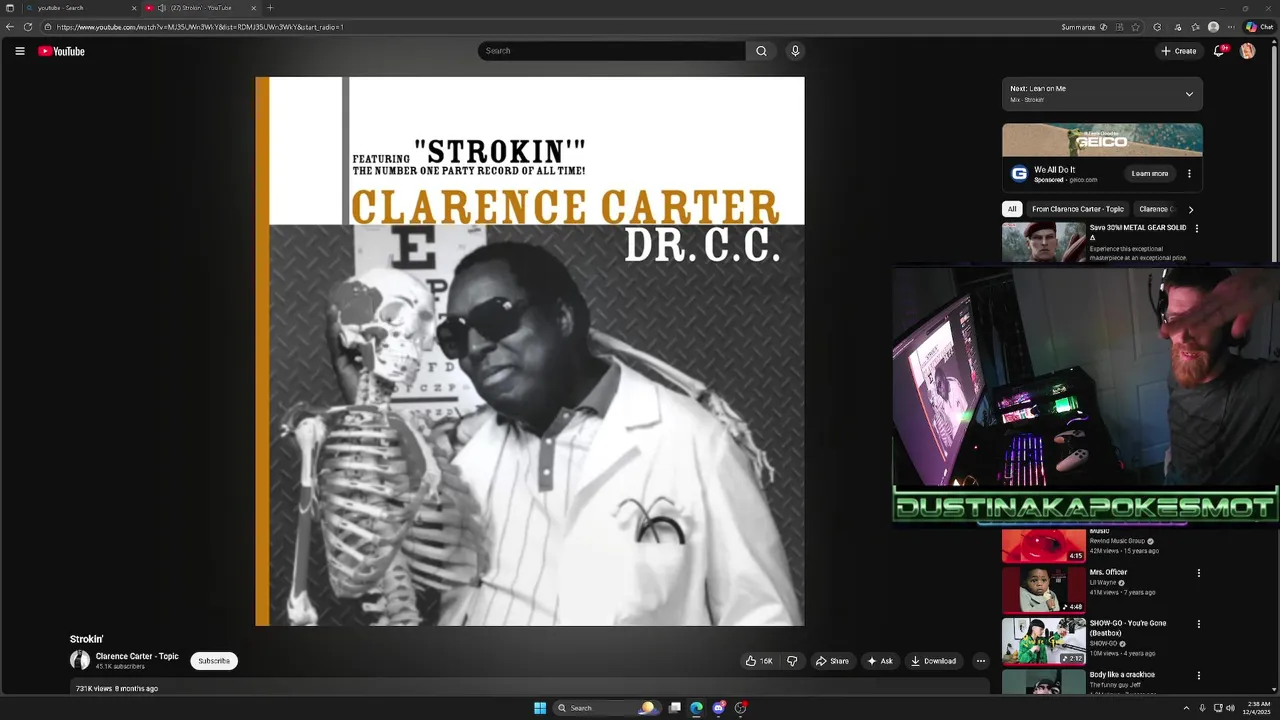Click the browser address bar URL
1280x720 pixels.
click(x=200, y=27)
